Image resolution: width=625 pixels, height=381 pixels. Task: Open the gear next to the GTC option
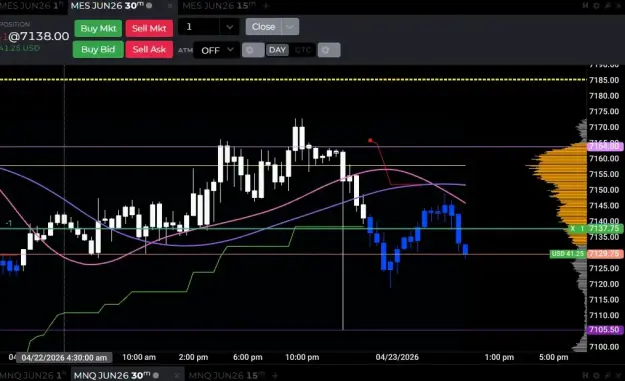329,50
